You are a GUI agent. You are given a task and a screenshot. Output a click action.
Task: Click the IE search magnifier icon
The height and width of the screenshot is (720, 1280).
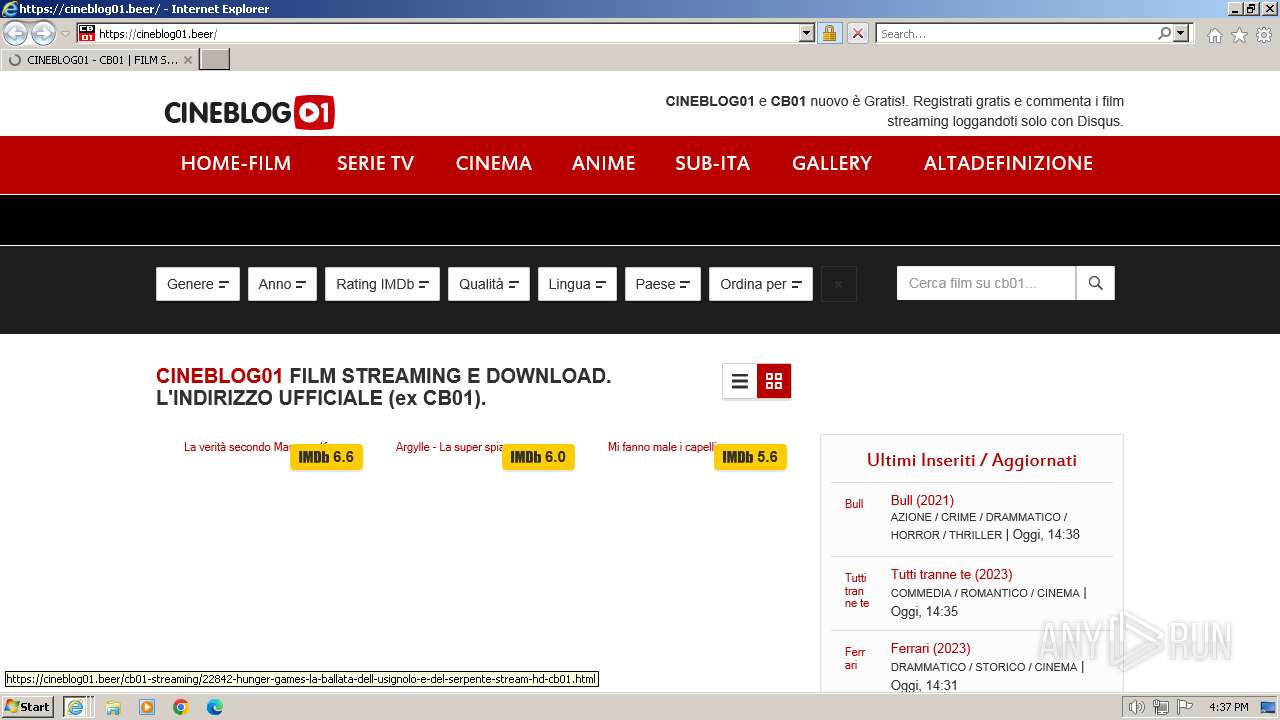point(1164,33)
